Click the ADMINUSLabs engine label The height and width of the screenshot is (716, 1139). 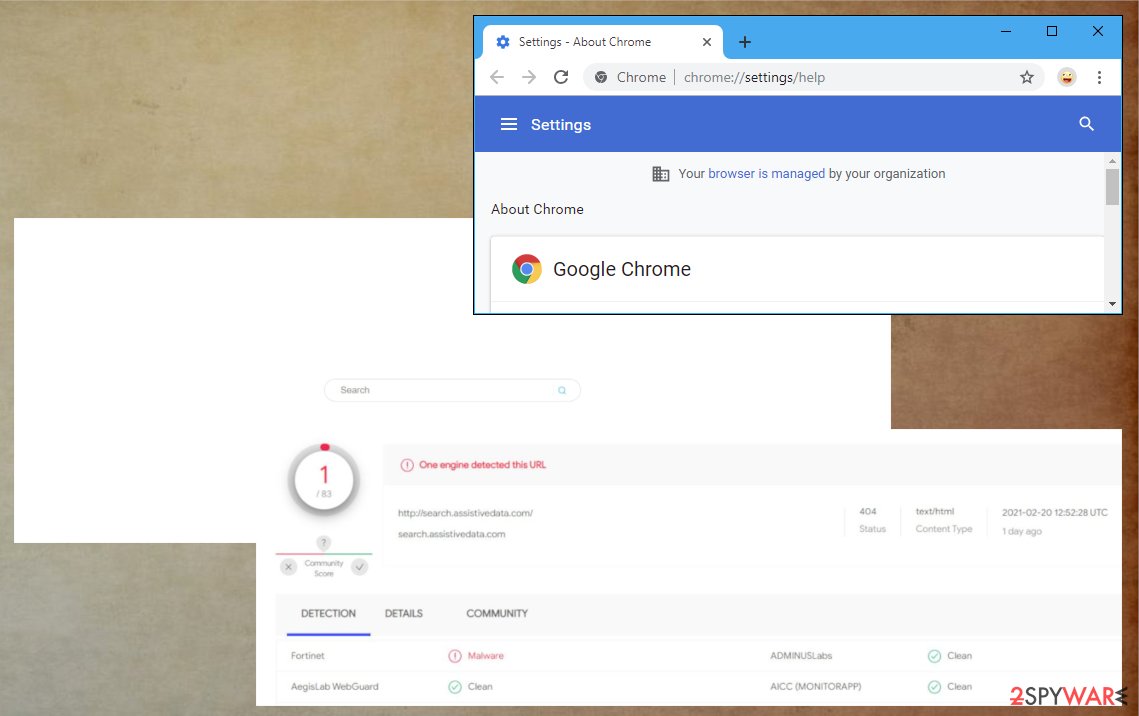coord(801,656)
